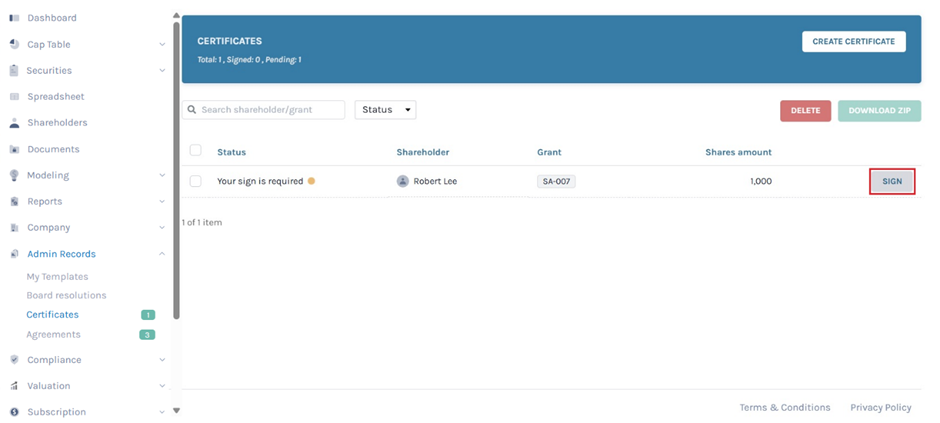Expand the Reports menu chevron
Image resolution: width=940 pixels, height=423 pixels.
162,201
